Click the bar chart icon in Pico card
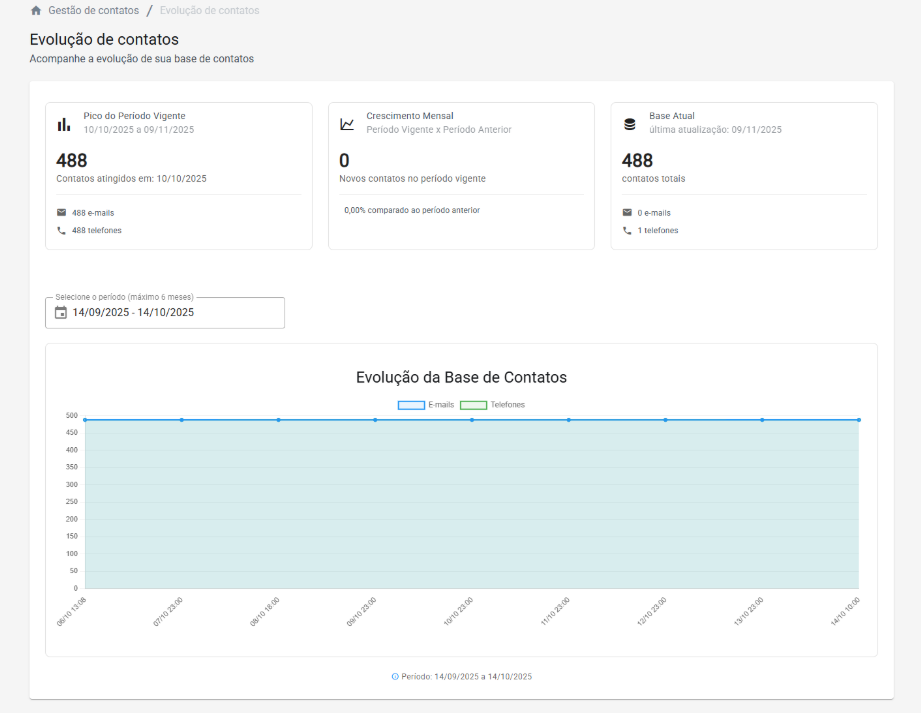Screen dimensions: 921x713 (64, 124)
